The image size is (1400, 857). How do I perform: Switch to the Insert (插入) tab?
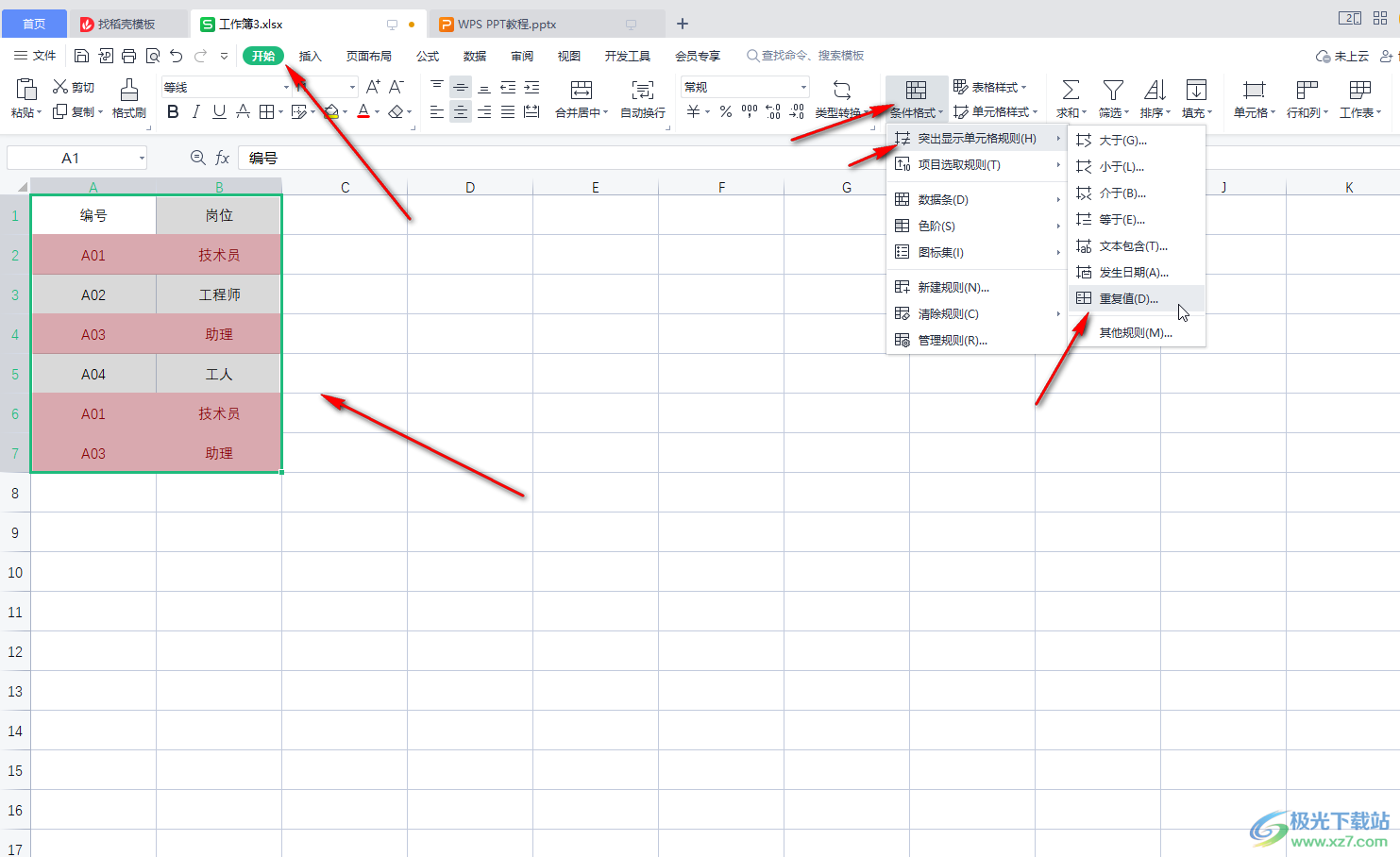(x=311, y=56)
